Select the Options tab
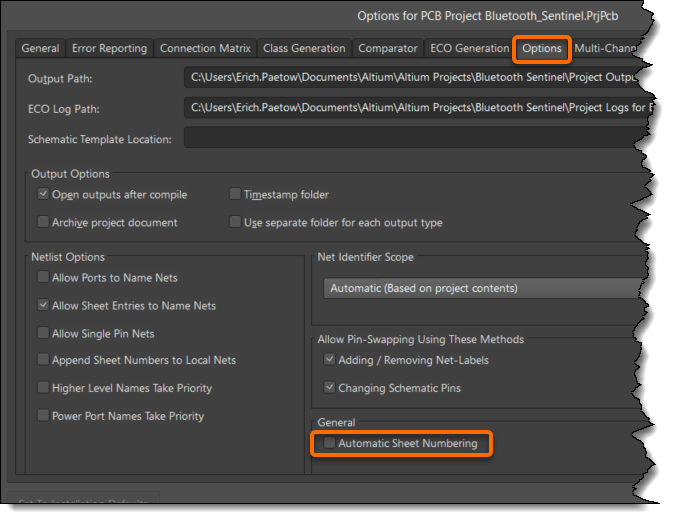 click(x=542, y=49)
